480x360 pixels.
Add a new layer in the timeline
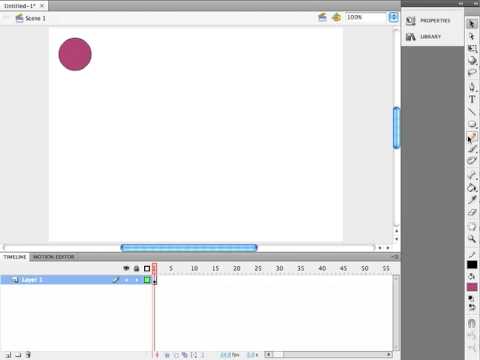(8, 355)
